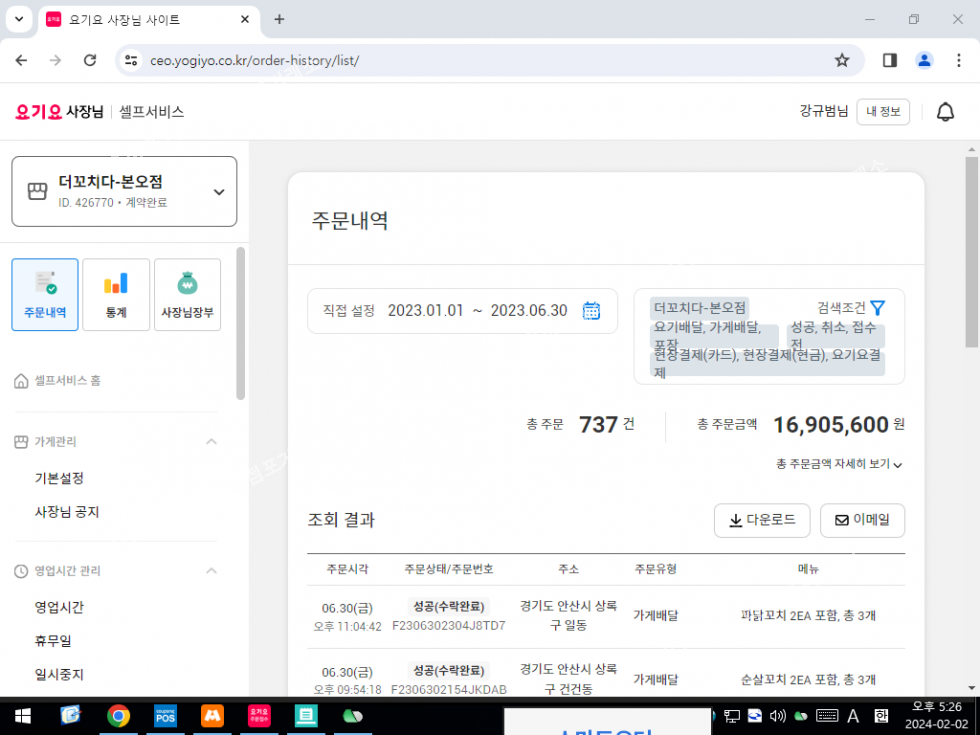980x735 pixels.
Task: Click the 경기도 안산시 상록구 일동 address
Action: pos(568,615)
